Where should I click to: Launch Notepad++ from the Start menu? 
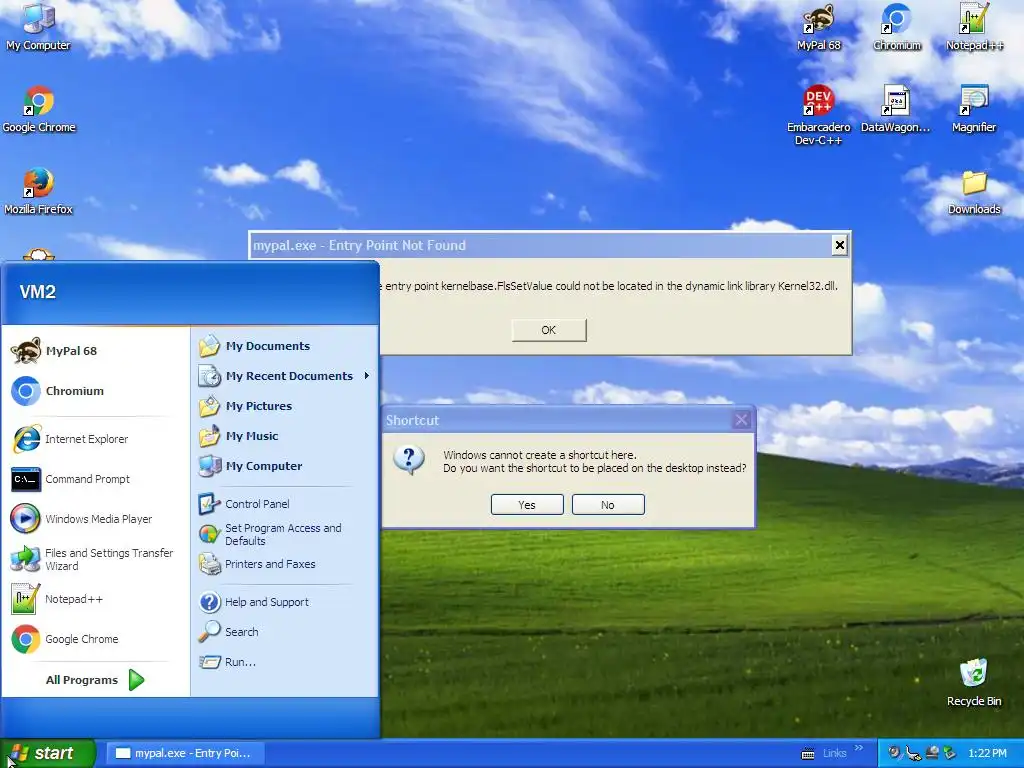coord(95,599)
